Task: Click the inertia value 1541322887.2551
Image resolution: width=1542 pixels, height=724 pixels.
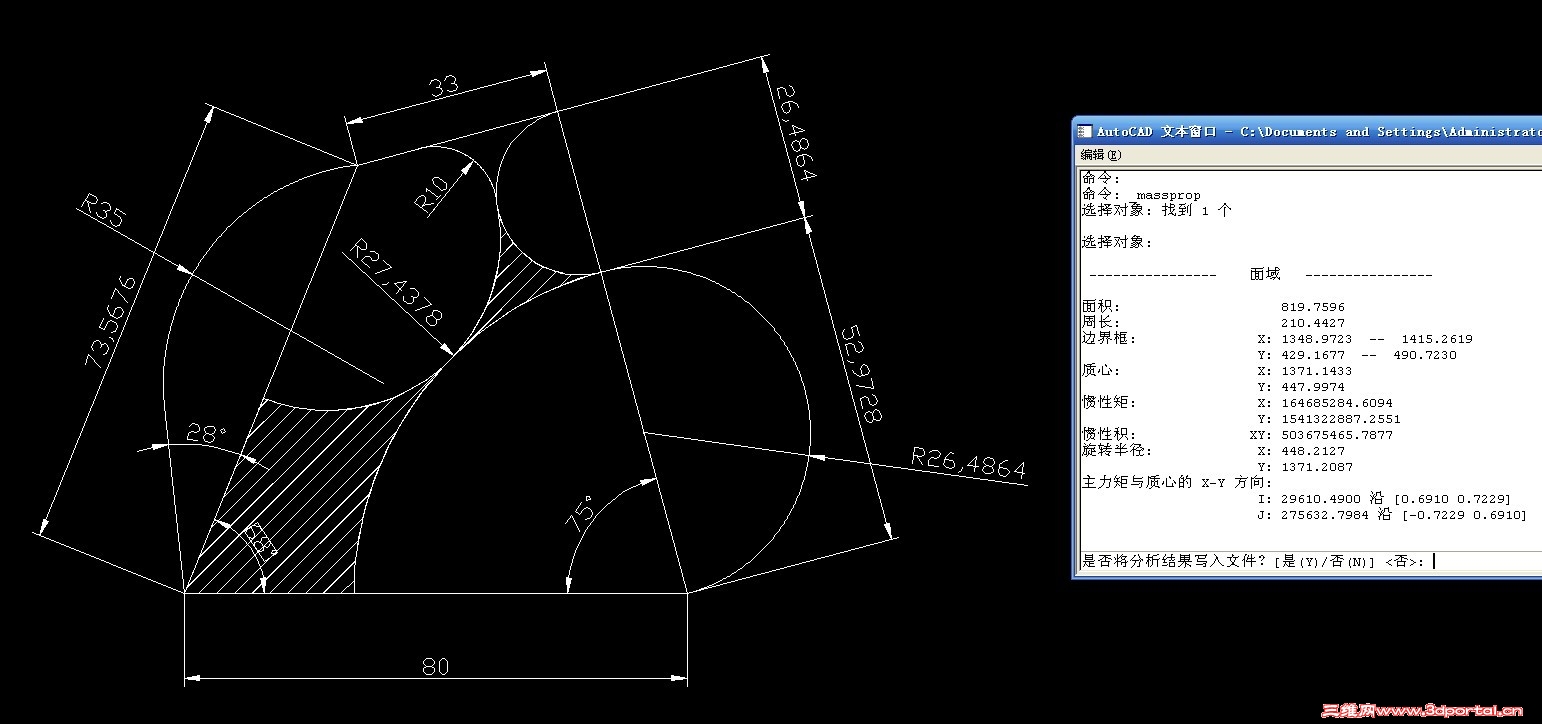Action: (1341, 419)
